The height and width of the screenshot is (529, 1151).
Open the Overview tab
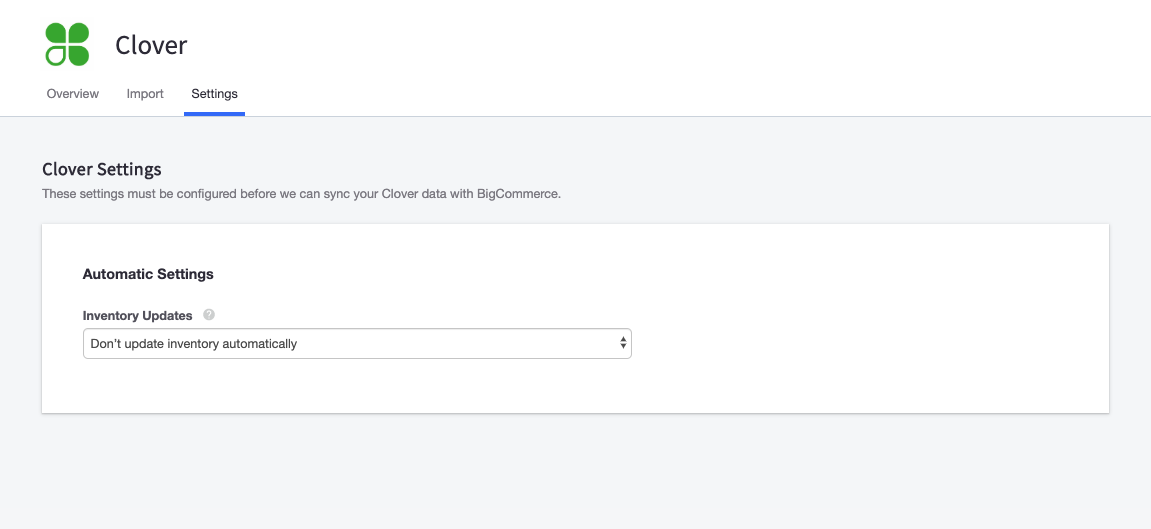pos(73,94)
